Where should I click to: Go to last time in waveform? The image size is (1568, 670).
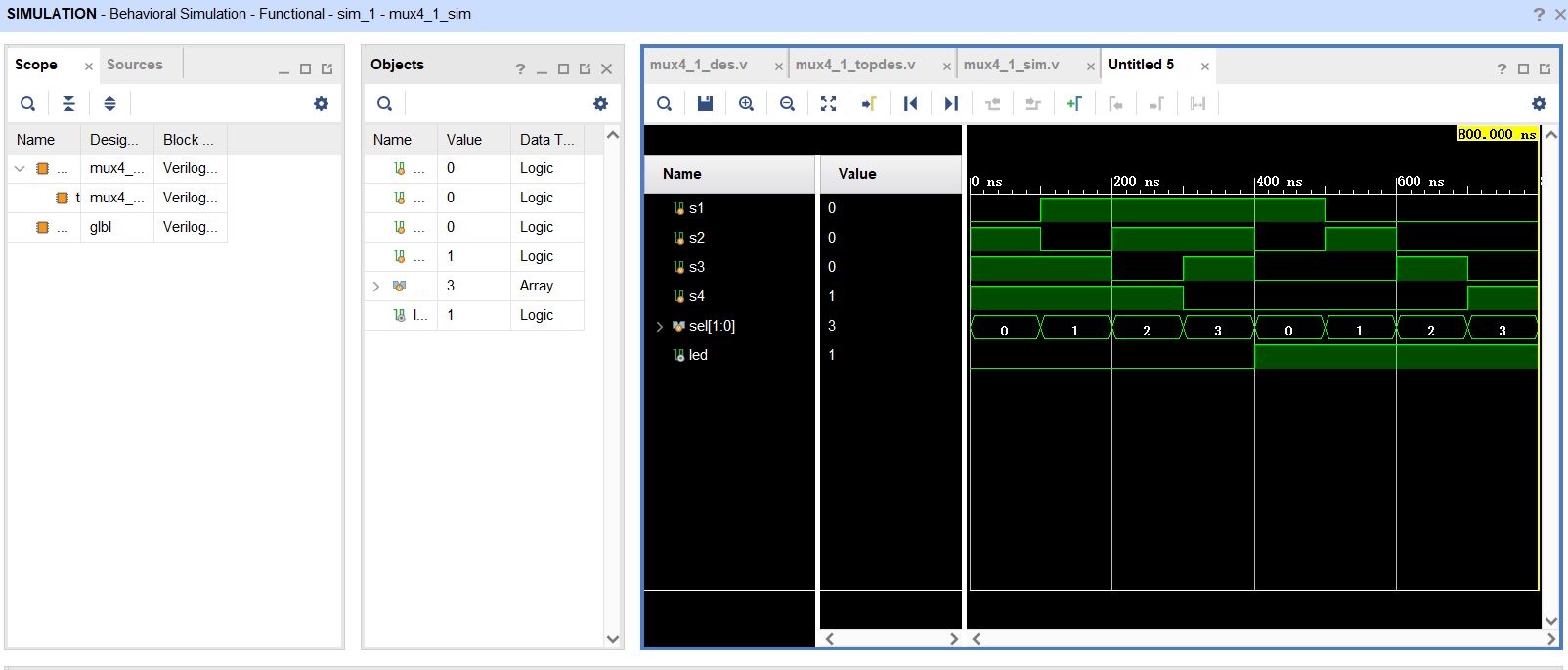click(951, 103)
